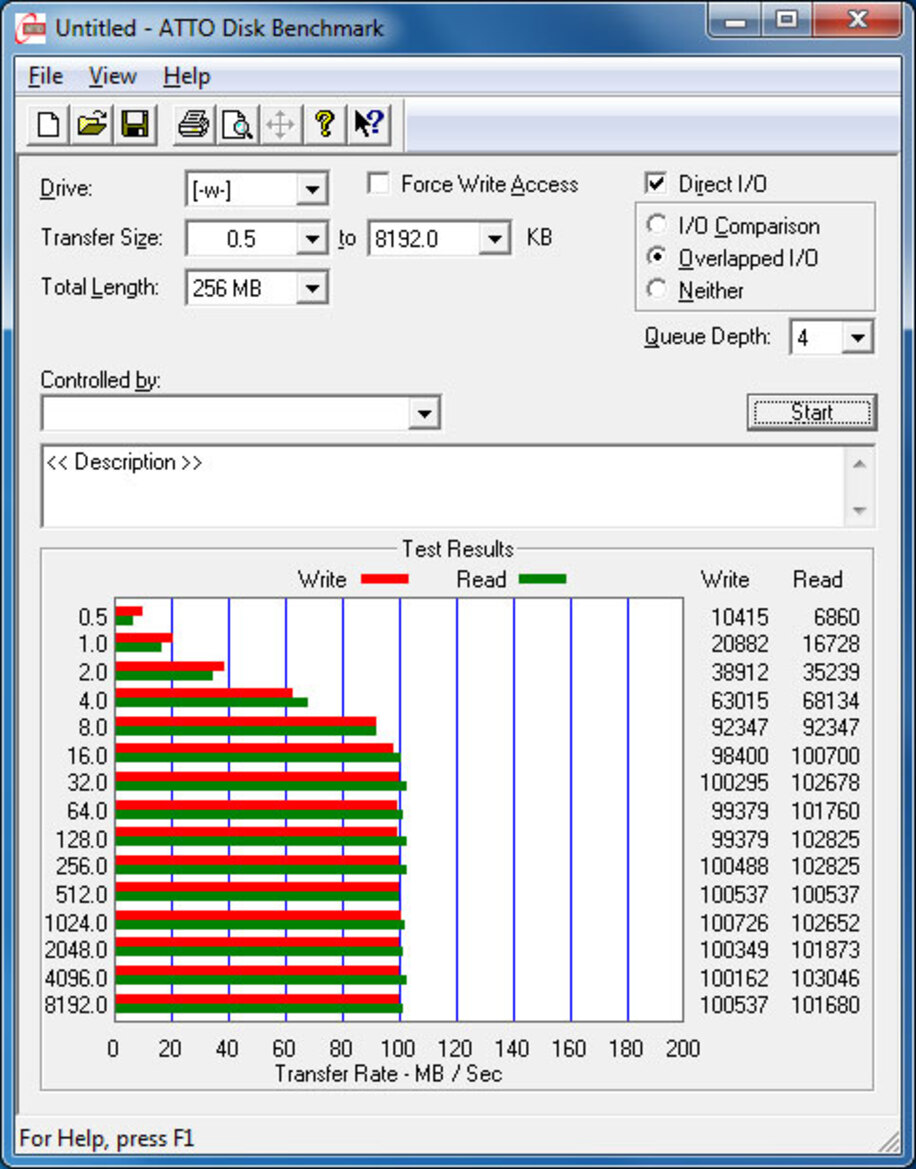
Task: Click the Write value 100726
Action: 734,923
